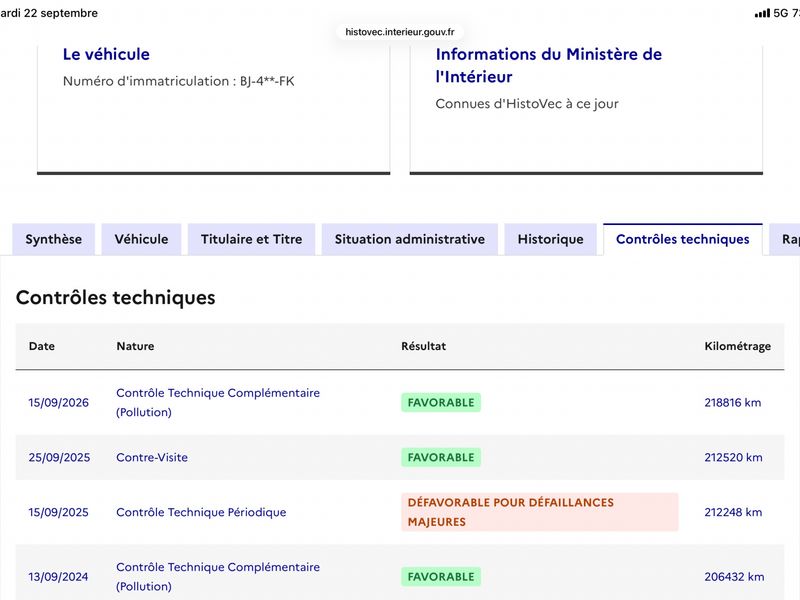Click the Favorable badge for 25/09/2025
800x600 pixels.
click(441, 457)
